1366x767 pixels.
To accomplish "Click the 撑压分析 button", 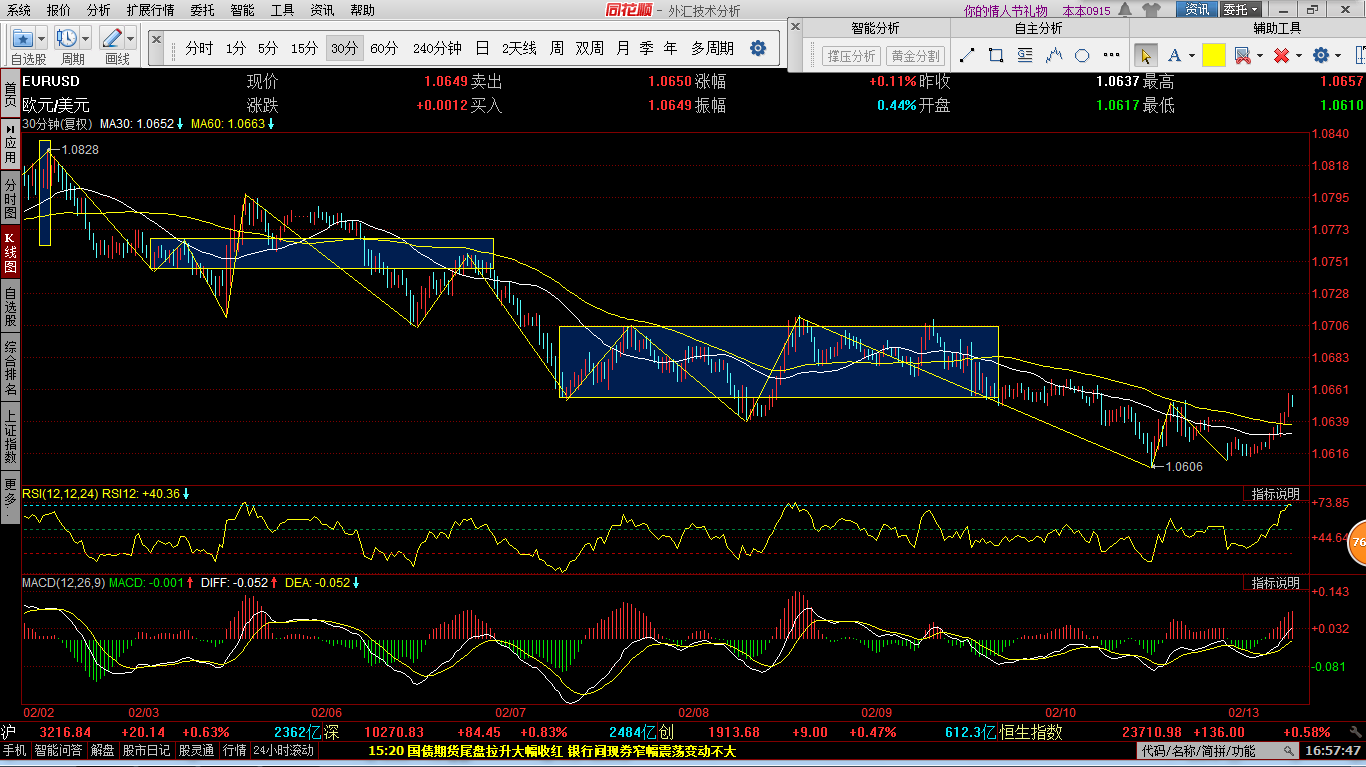I will (851, 56).
